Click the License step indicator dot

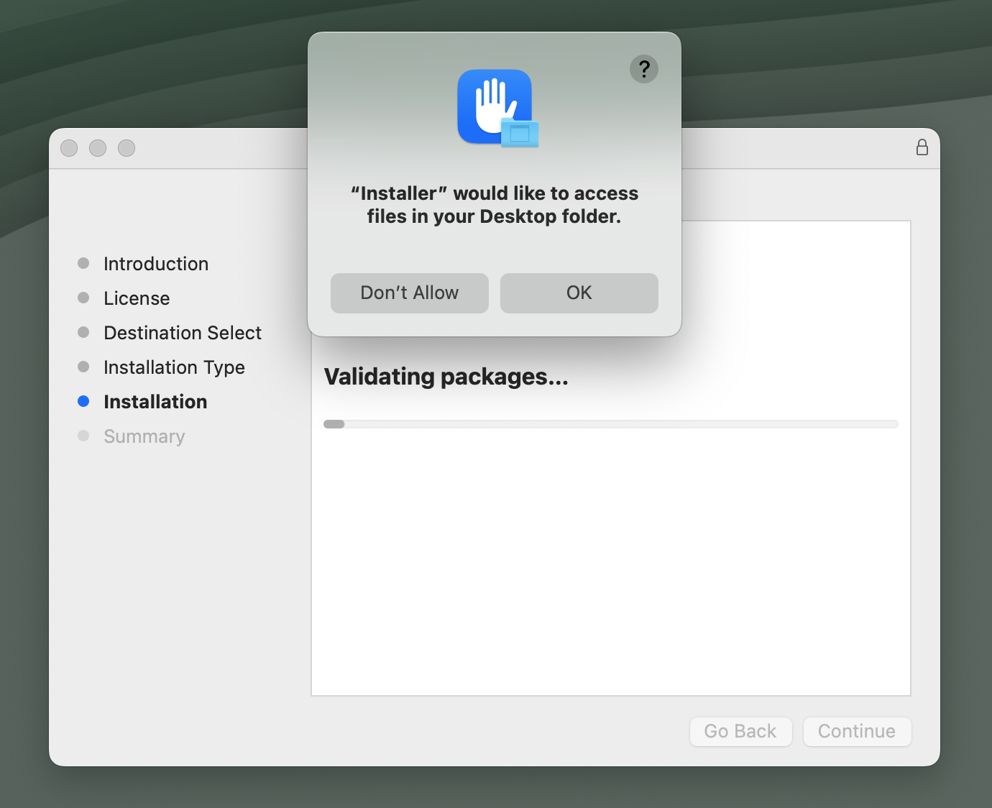(84, 298)
